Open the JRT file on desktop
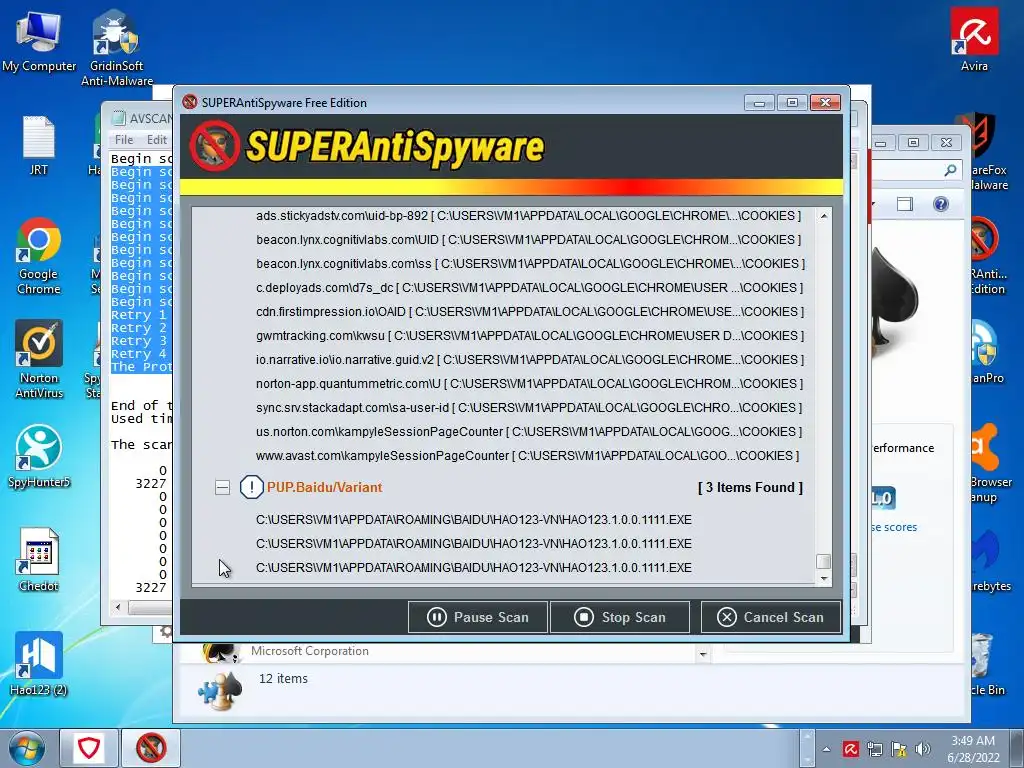 [x=39, y=146]
